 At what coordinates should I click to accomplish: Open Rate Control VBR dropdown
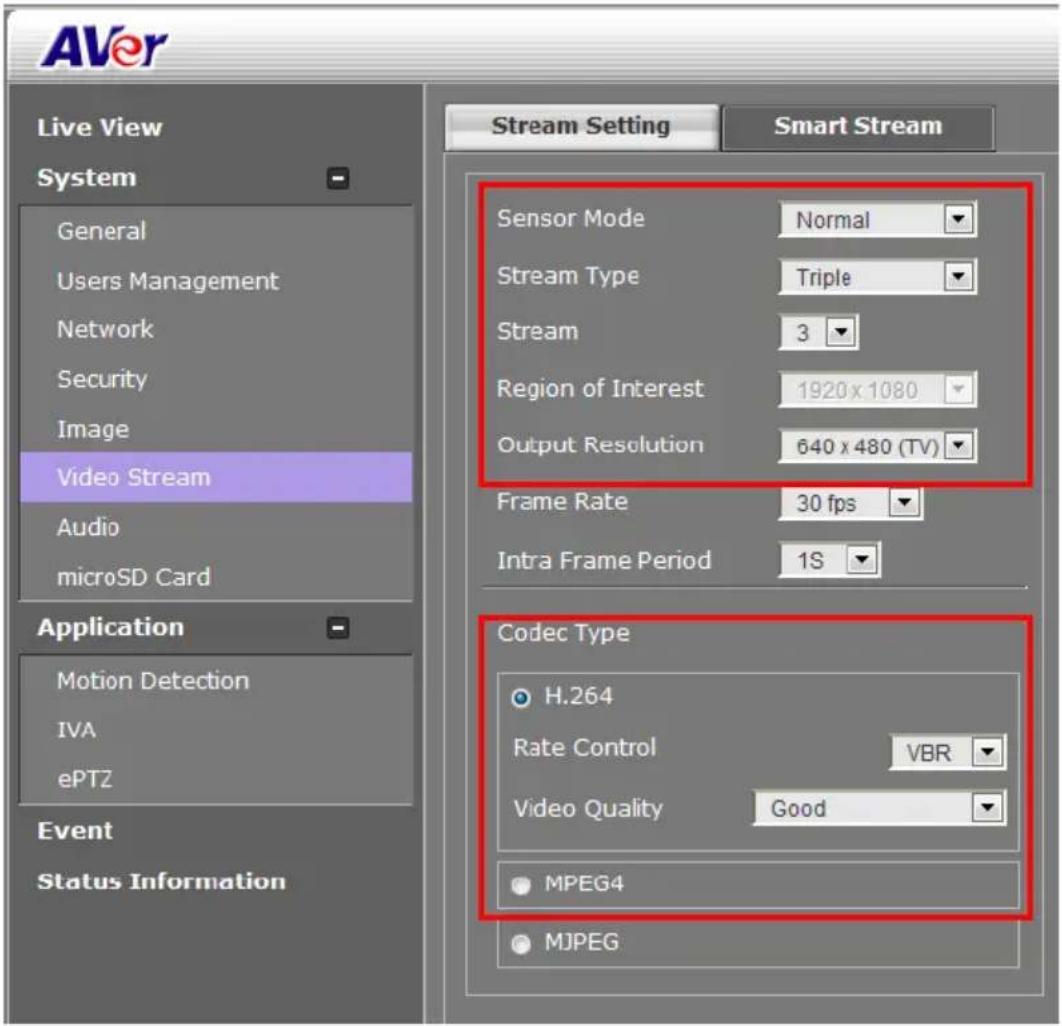pyautogui.click(x=948, y=752)
